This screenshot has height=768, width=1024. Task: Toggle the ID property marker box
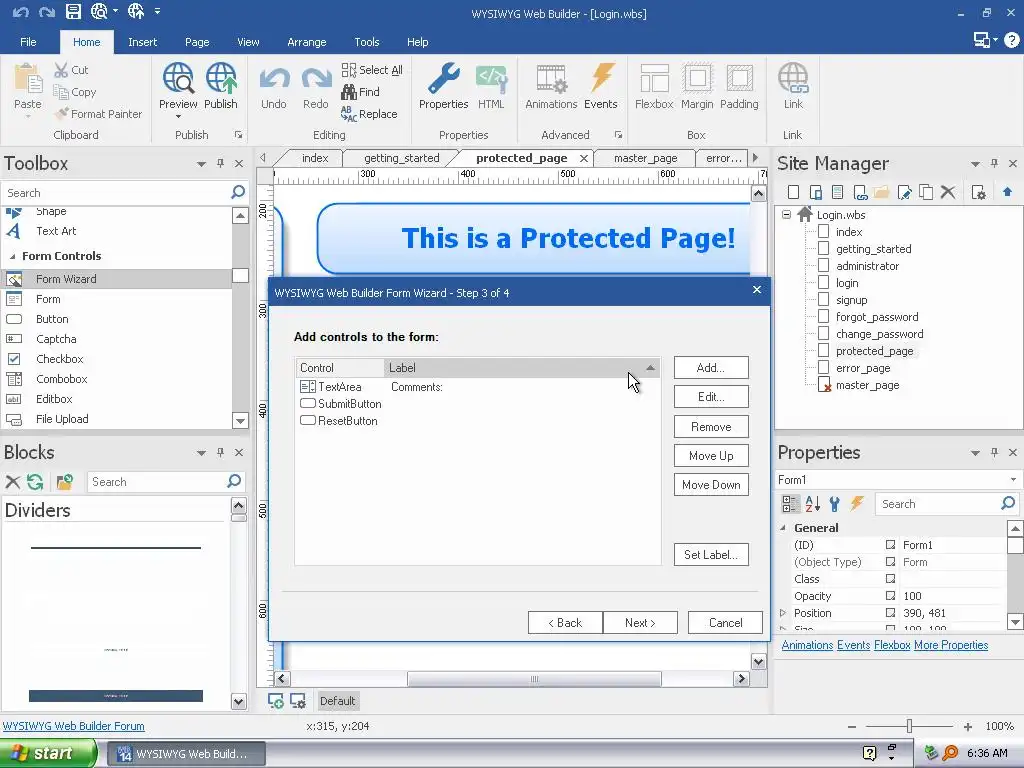pos(890,545)
